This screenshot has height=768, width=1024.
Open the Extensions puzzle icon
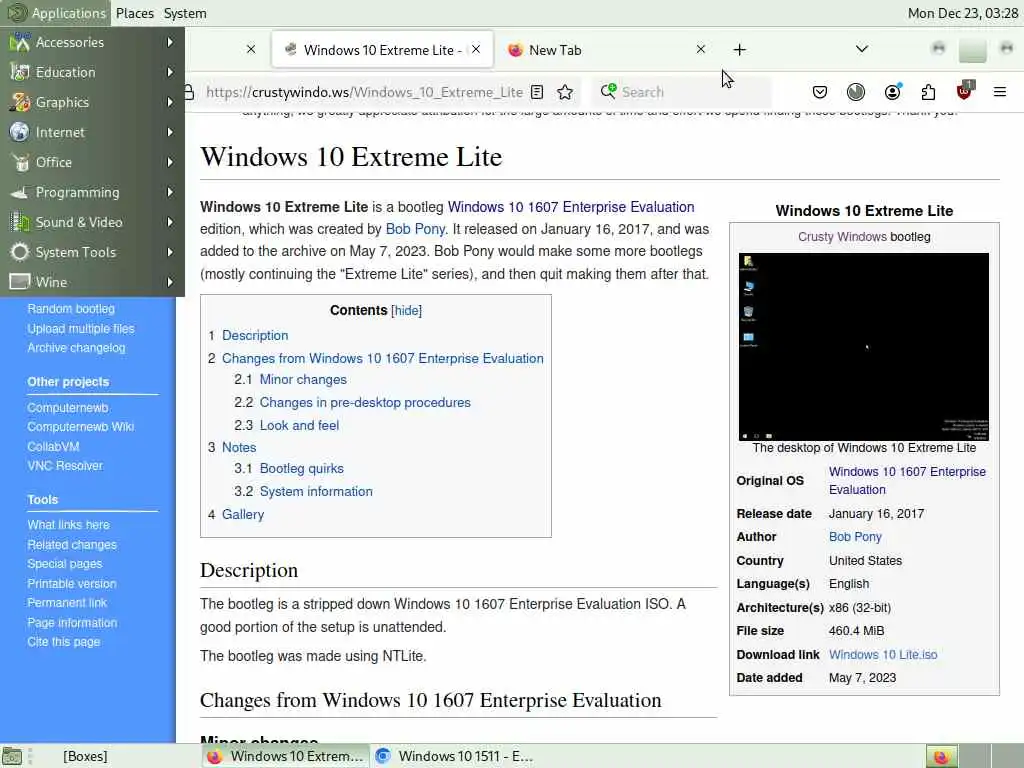pyautogui.click(x=928, y=92)
